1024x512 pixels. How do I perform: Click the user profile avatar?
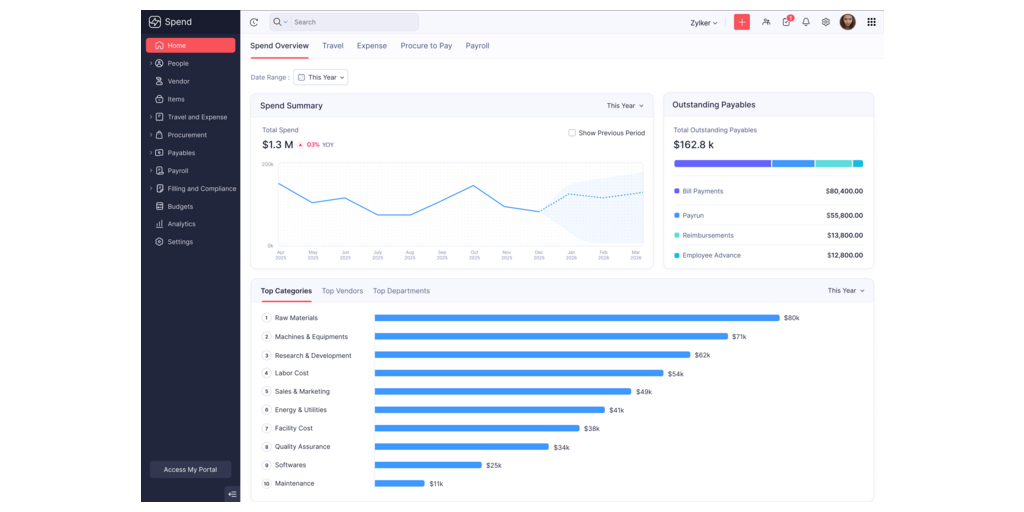click(x=848, y=22)
